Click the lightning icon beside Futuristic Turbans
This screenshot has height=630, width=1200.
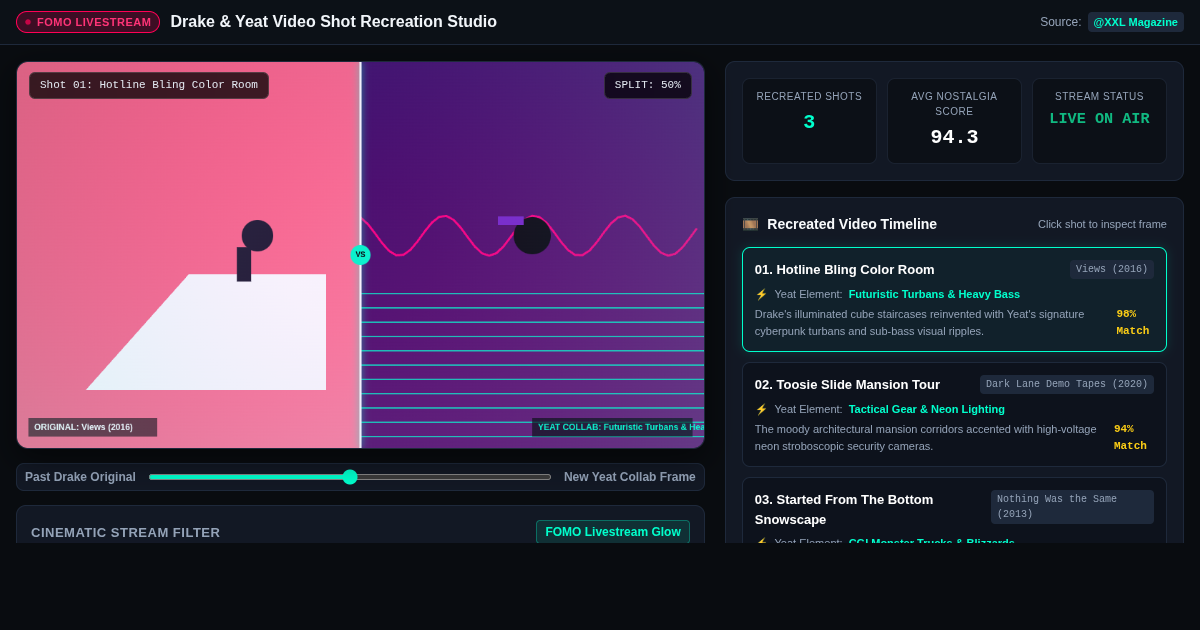click(x=761, y=294)
